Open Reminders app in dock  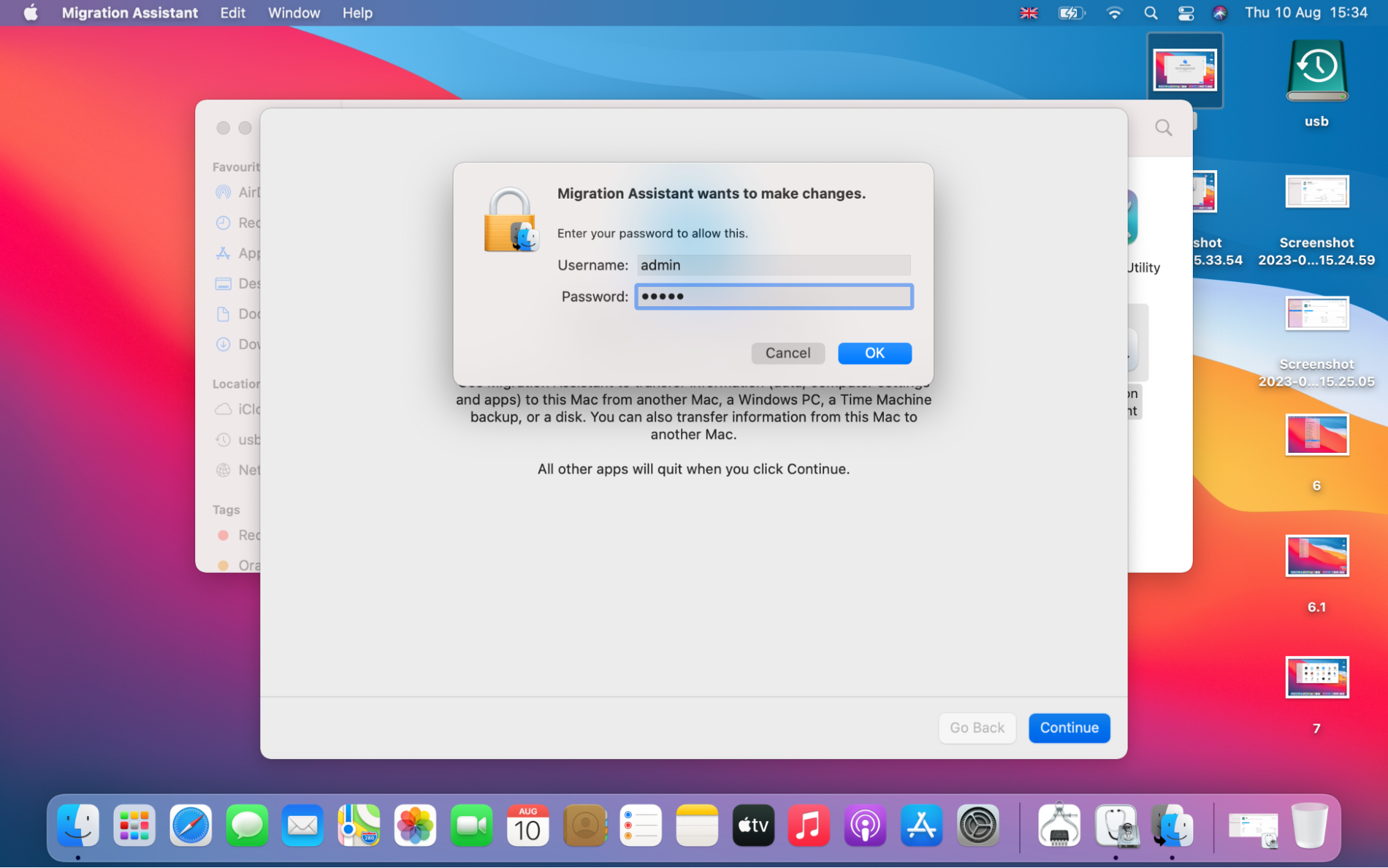pyautogui.click(x=640, y=825)
